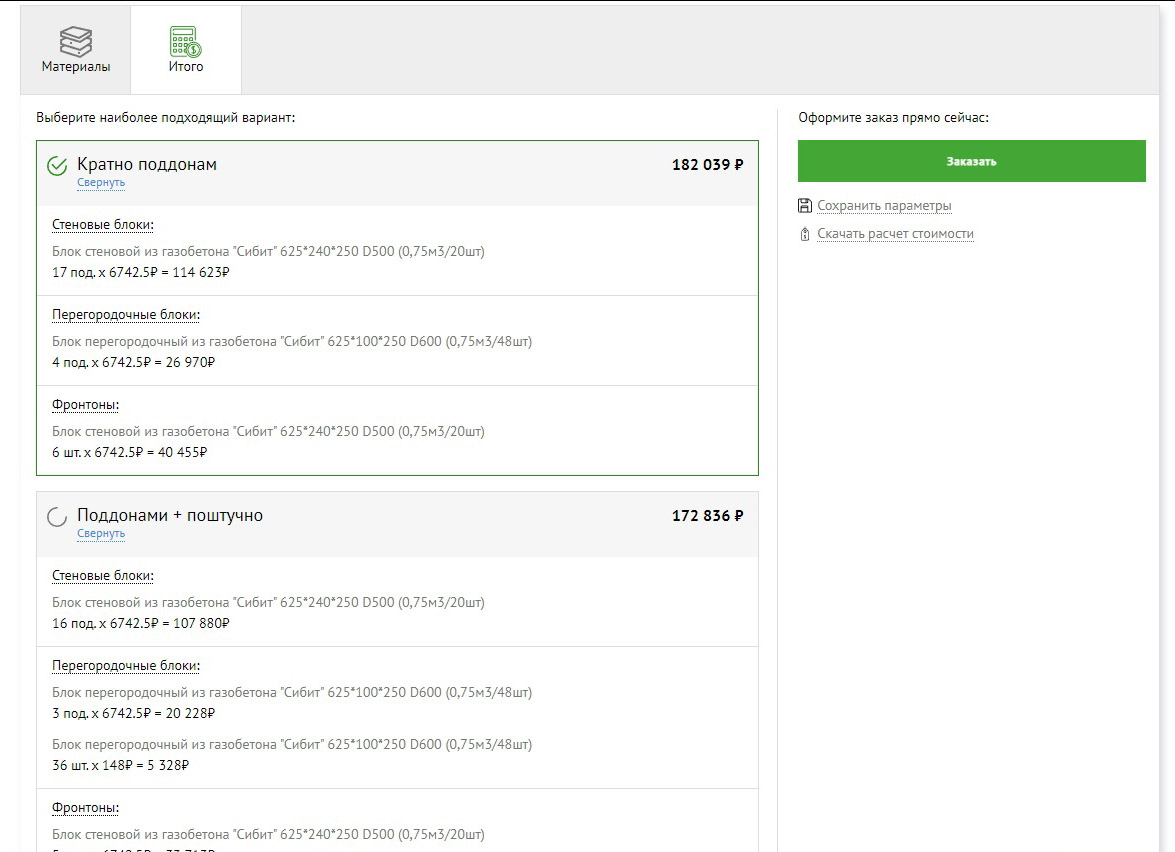Click the 172 836 ₽ total price
Screen dimensions: 1175x852
pos(707,516)
